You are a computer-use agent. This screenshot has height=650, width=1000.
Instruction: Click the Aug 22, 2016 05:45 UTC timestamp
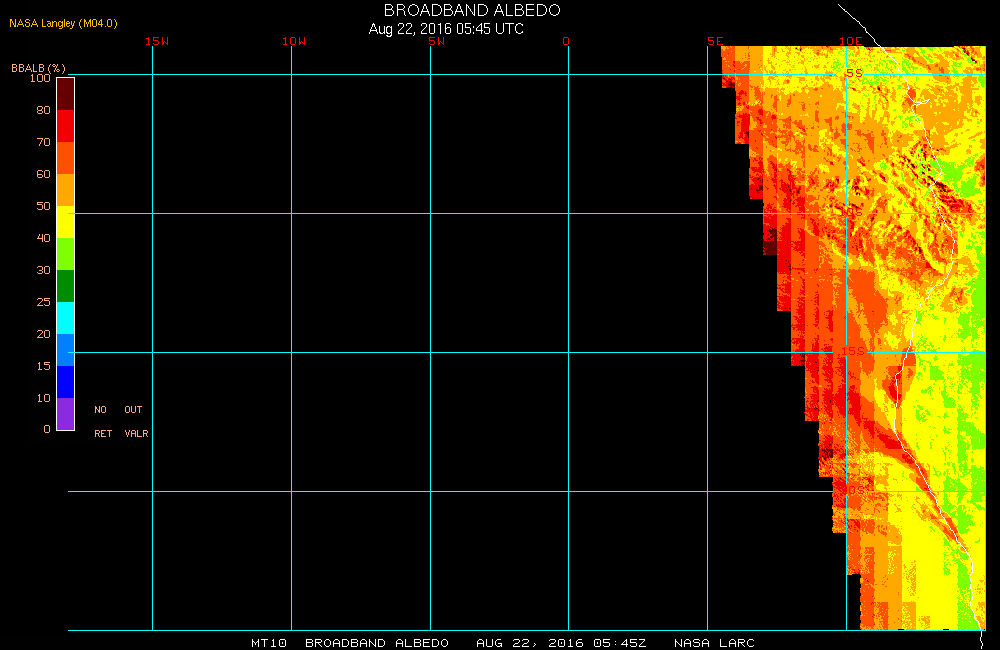pos(446,29)
